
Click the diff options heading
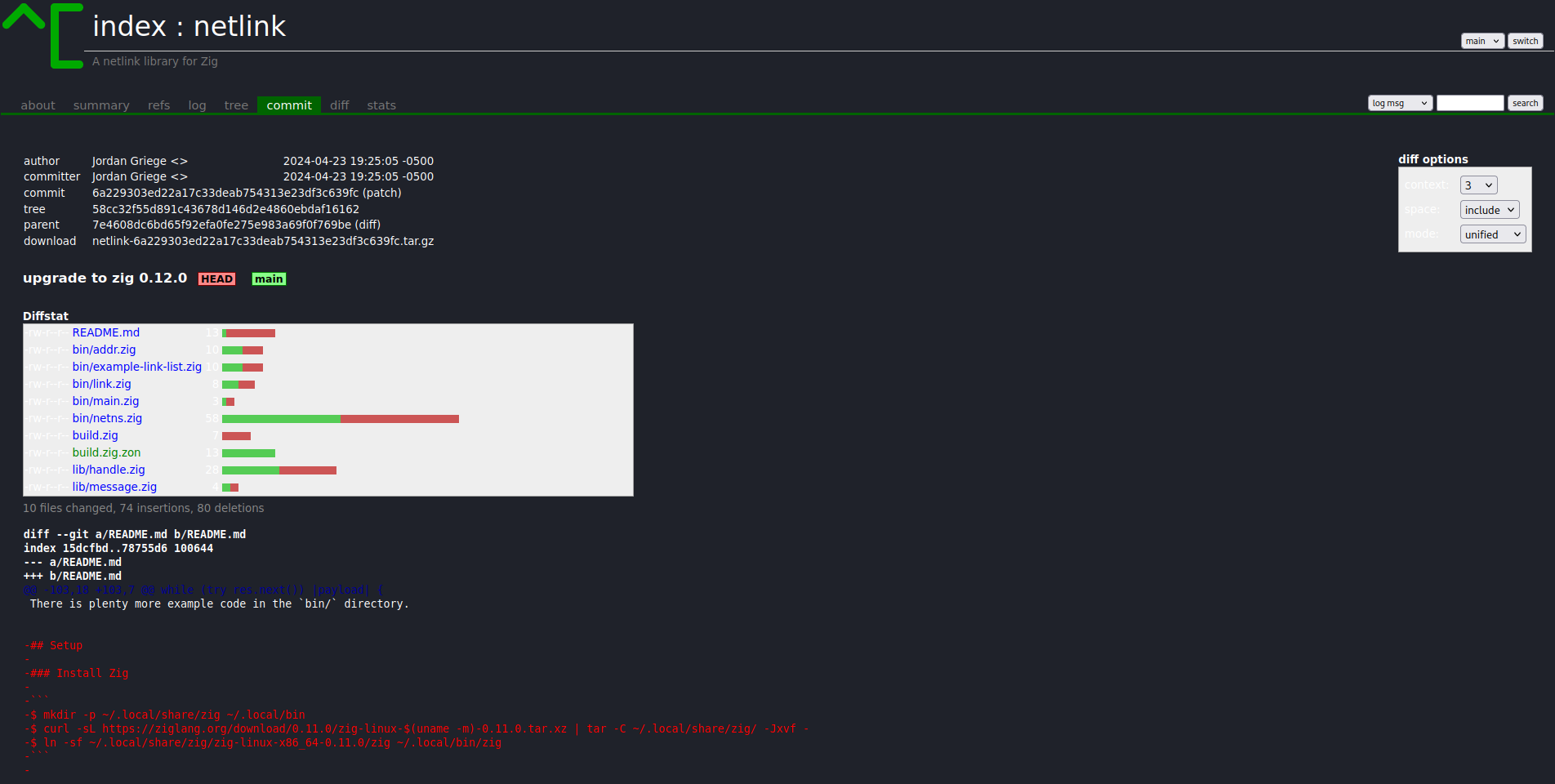pyautogui.click(x=1433, y=159)
